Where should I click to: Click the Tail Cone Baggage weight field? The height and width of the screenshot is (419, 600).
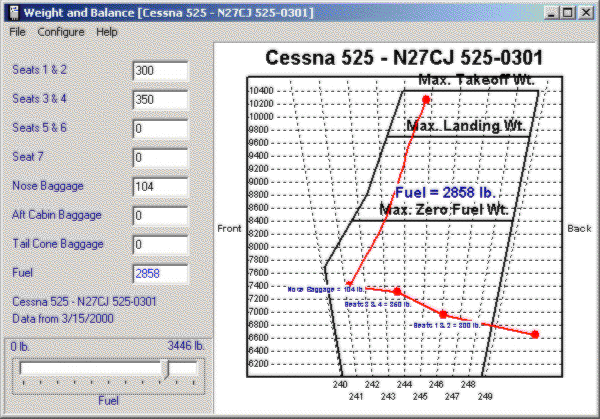click(160, 245)
